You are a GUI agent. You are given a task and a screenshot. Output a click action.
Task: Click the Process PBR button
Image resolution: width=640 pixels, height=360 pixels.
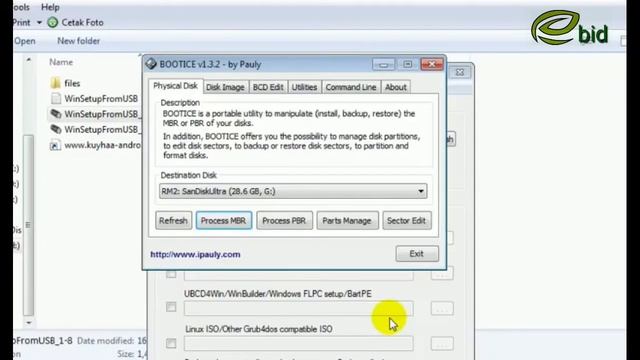284,220
